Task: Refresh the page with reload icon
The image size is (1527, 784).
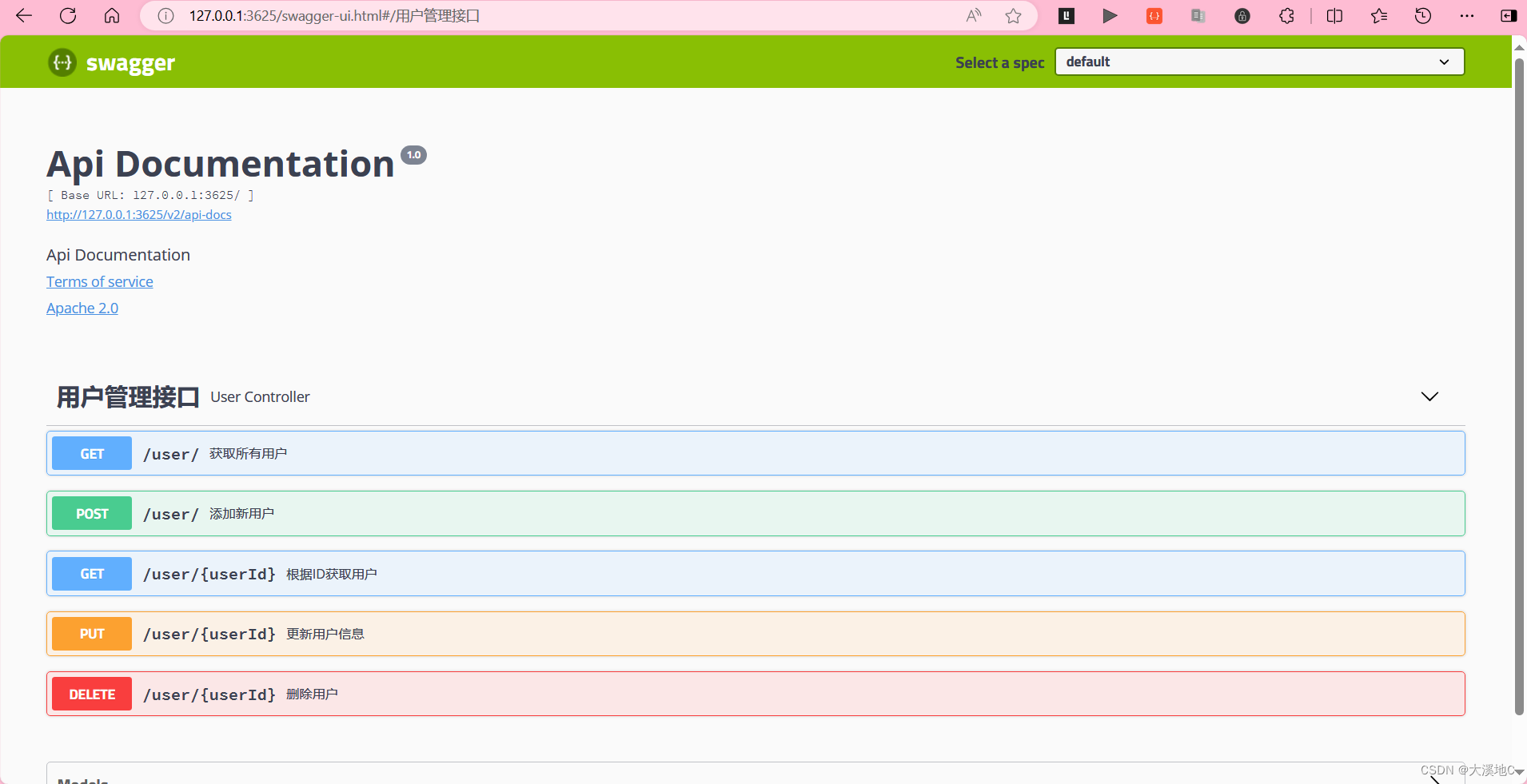Action: click(68, 15)
